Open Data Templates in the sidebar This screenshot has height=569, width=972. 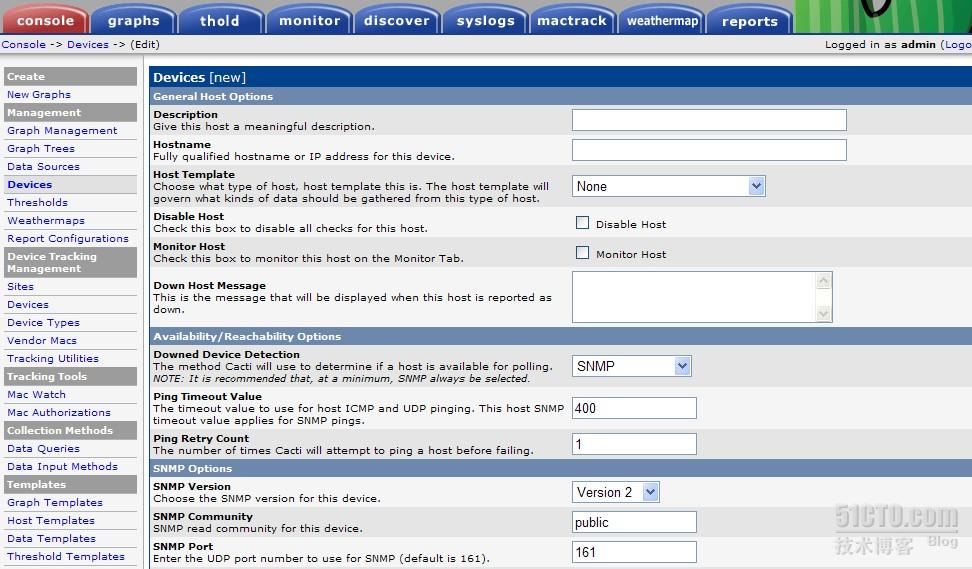[51, 538]
